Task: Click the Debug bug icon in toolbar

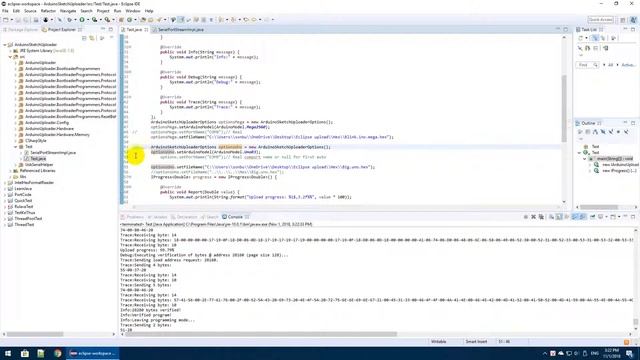Action: pyautogui.click(x=69, y=20)
